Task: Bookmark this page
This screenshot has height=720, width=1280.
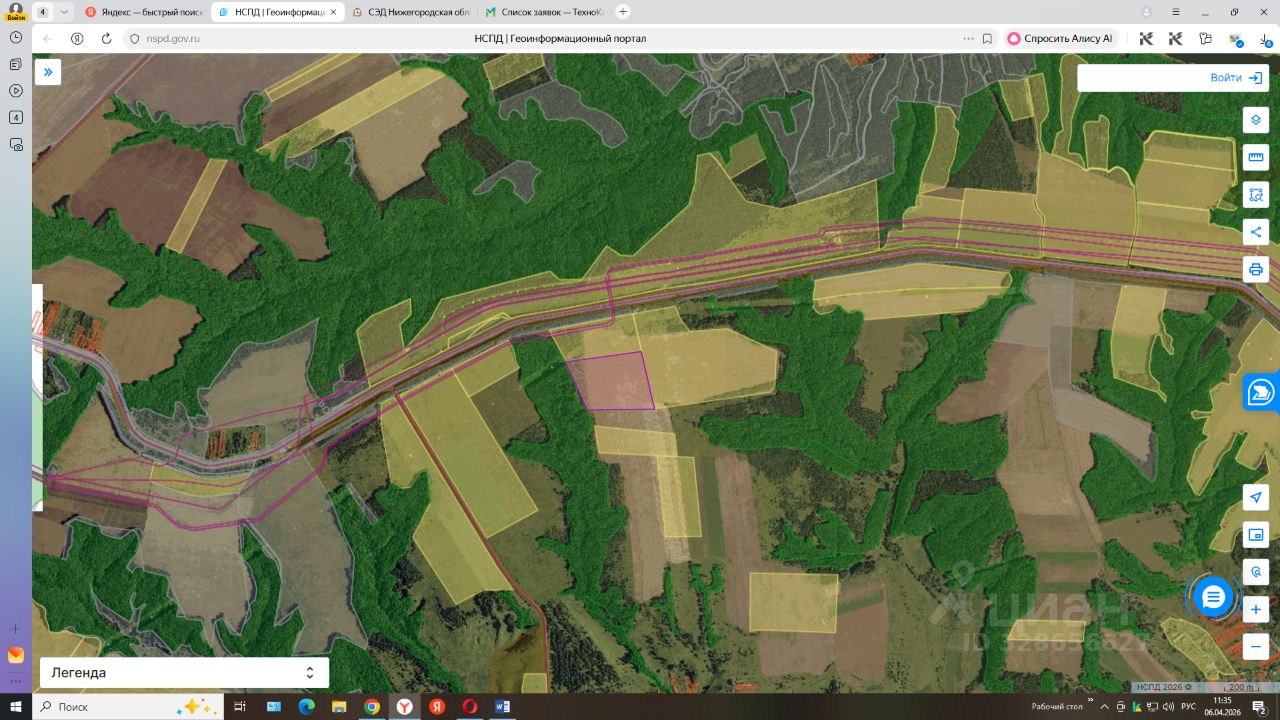Action: click(x=987, y=39)
